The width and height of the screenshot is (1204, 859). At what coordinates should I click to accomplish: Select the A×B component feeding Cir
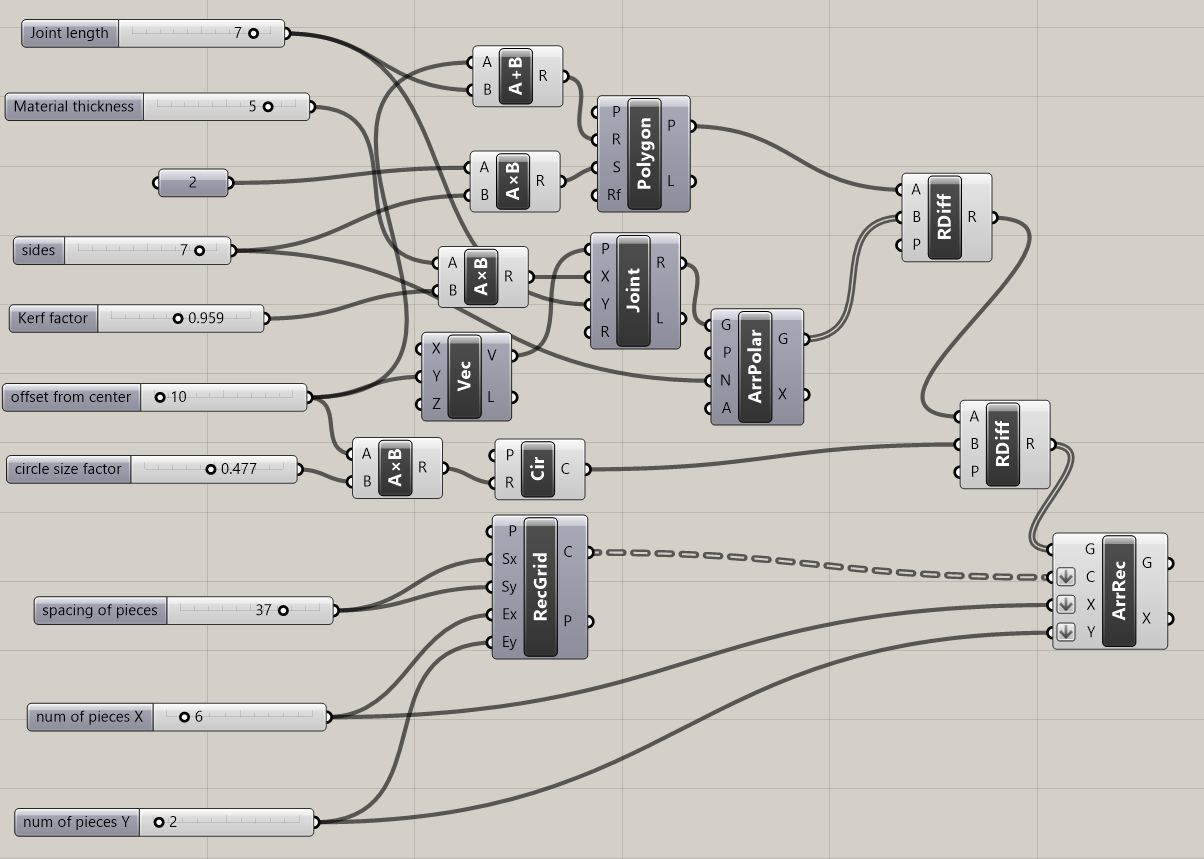click(x=396, y=468)
